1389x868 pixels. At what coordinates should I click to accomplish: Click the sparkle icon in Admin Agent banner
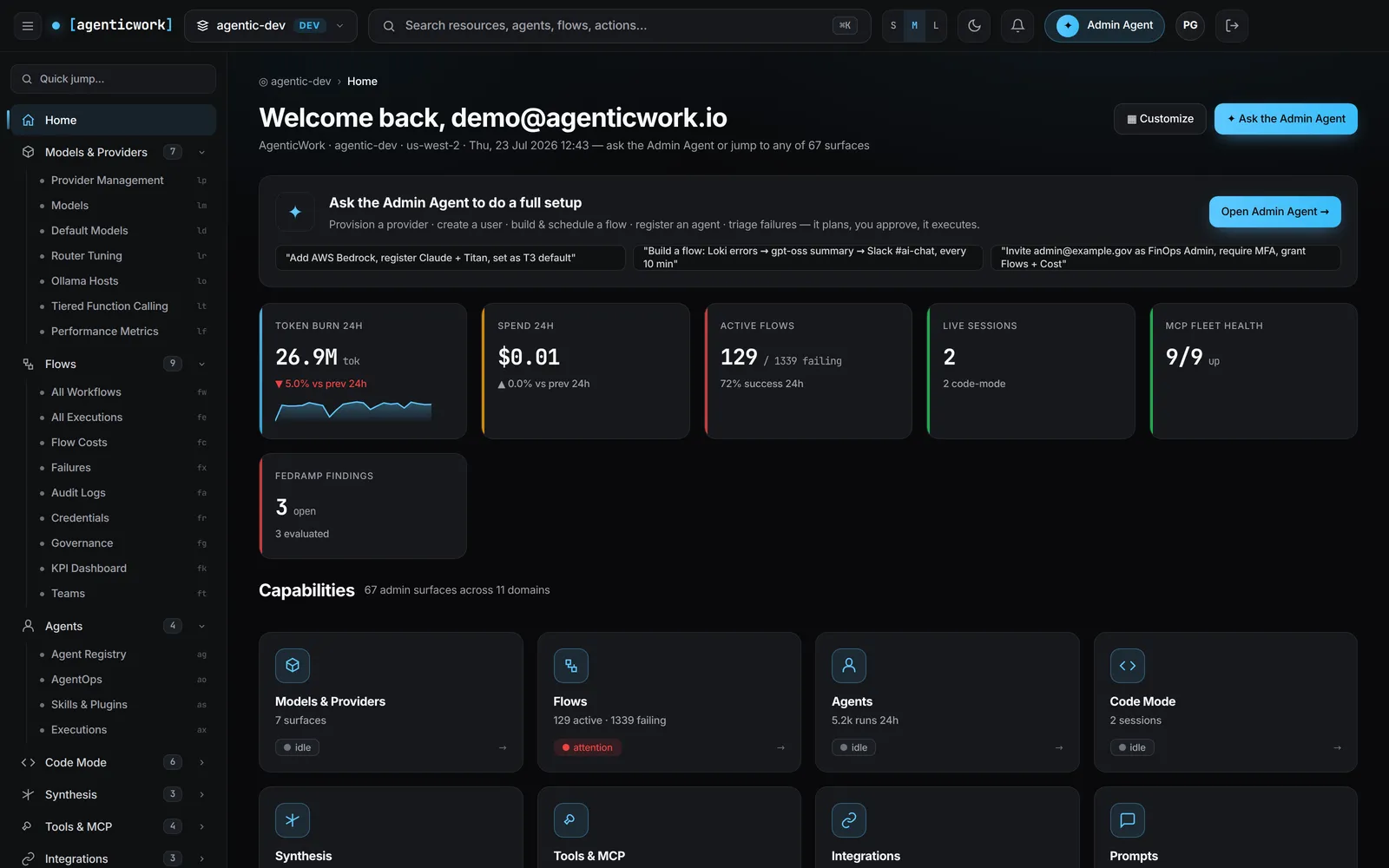click(x=295, y=212)
